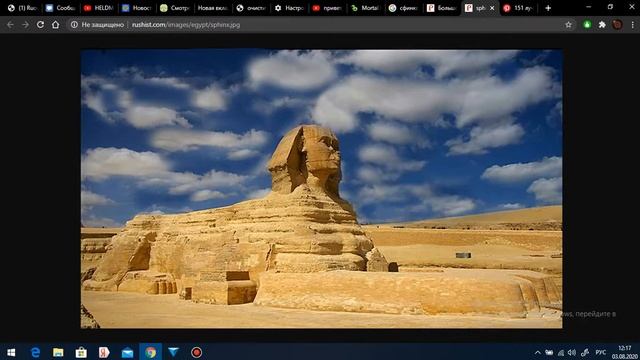Open the Chrome profile avatar

pyautogui.click(x=617, y=25)
